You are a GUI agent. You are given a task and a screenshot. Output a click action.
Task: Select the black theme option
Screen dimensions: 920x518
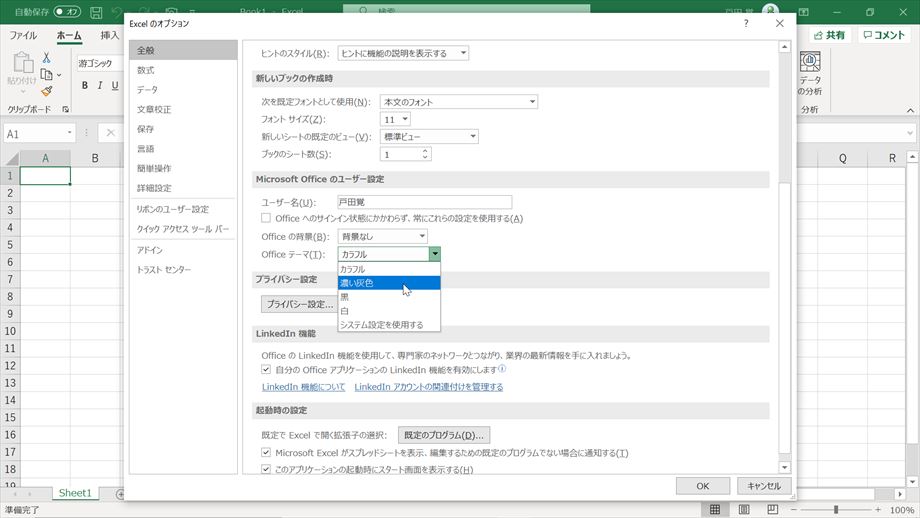[389, 297]
